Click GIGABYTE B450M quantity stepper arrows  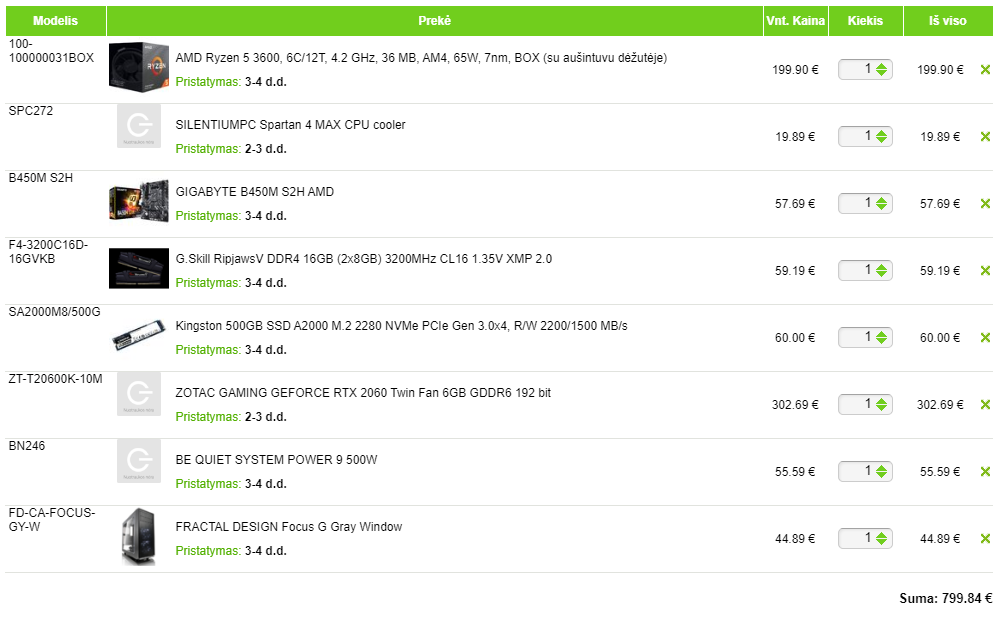tap(882, 204)
